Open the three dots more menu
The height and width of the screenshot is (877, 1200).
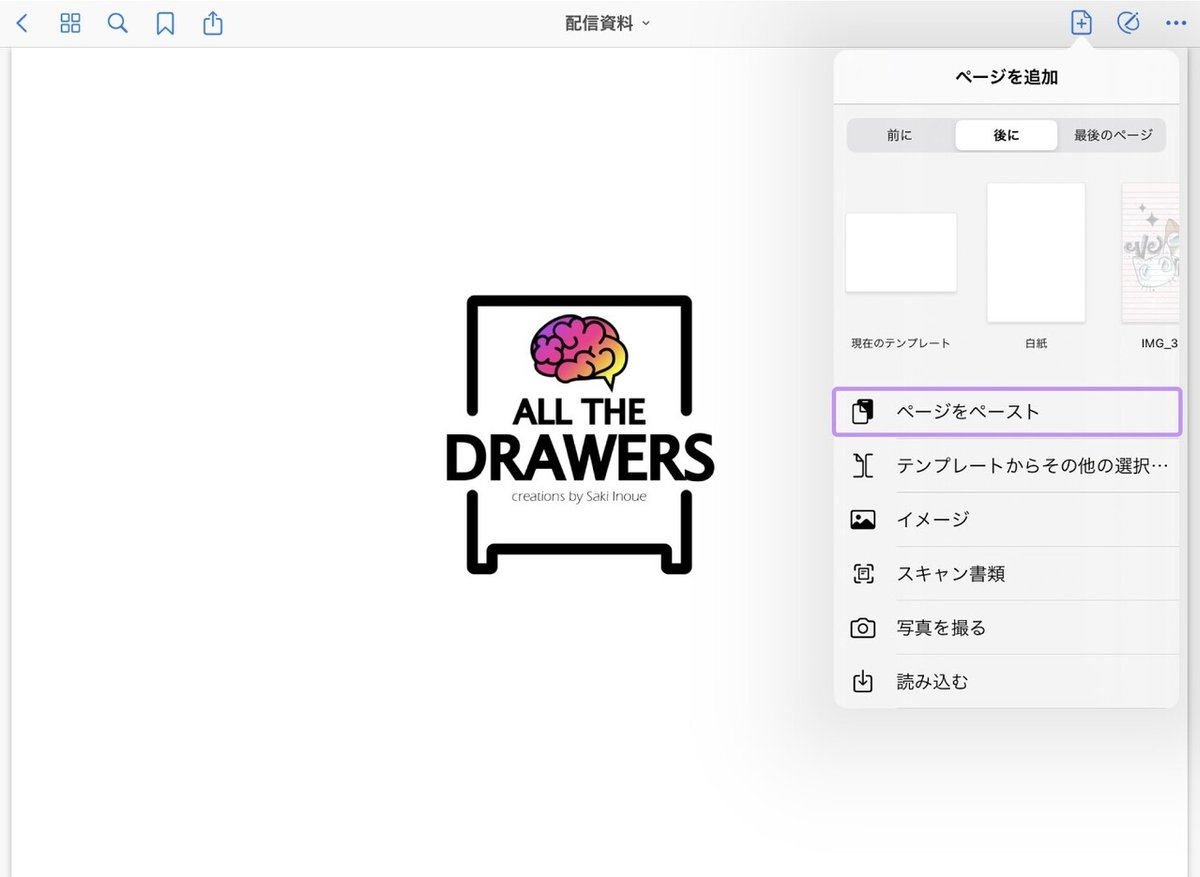pos(1175,23)
